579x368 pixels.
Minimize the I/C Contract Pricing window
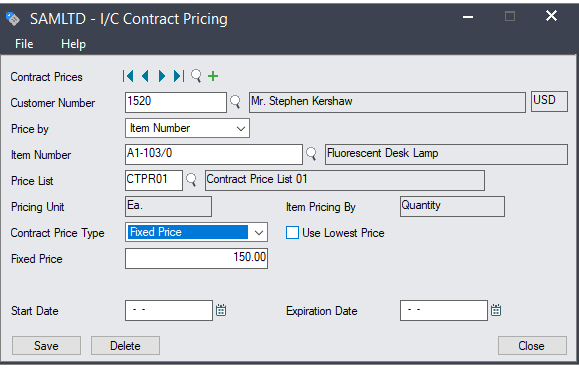click(468, 17)
